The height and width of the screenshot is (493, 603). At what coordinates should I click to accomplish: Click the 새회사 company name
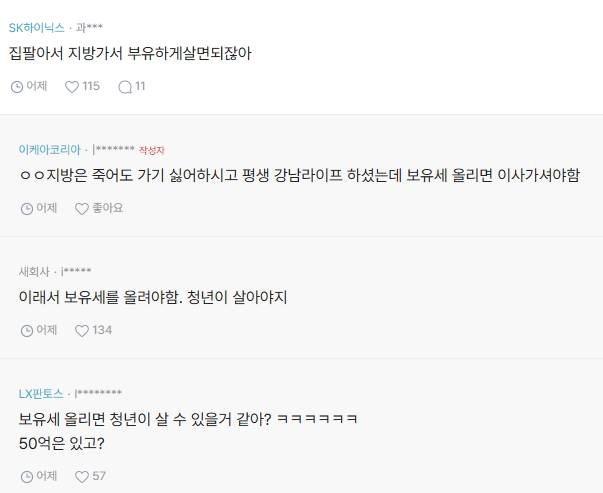(x=34, y=271)
